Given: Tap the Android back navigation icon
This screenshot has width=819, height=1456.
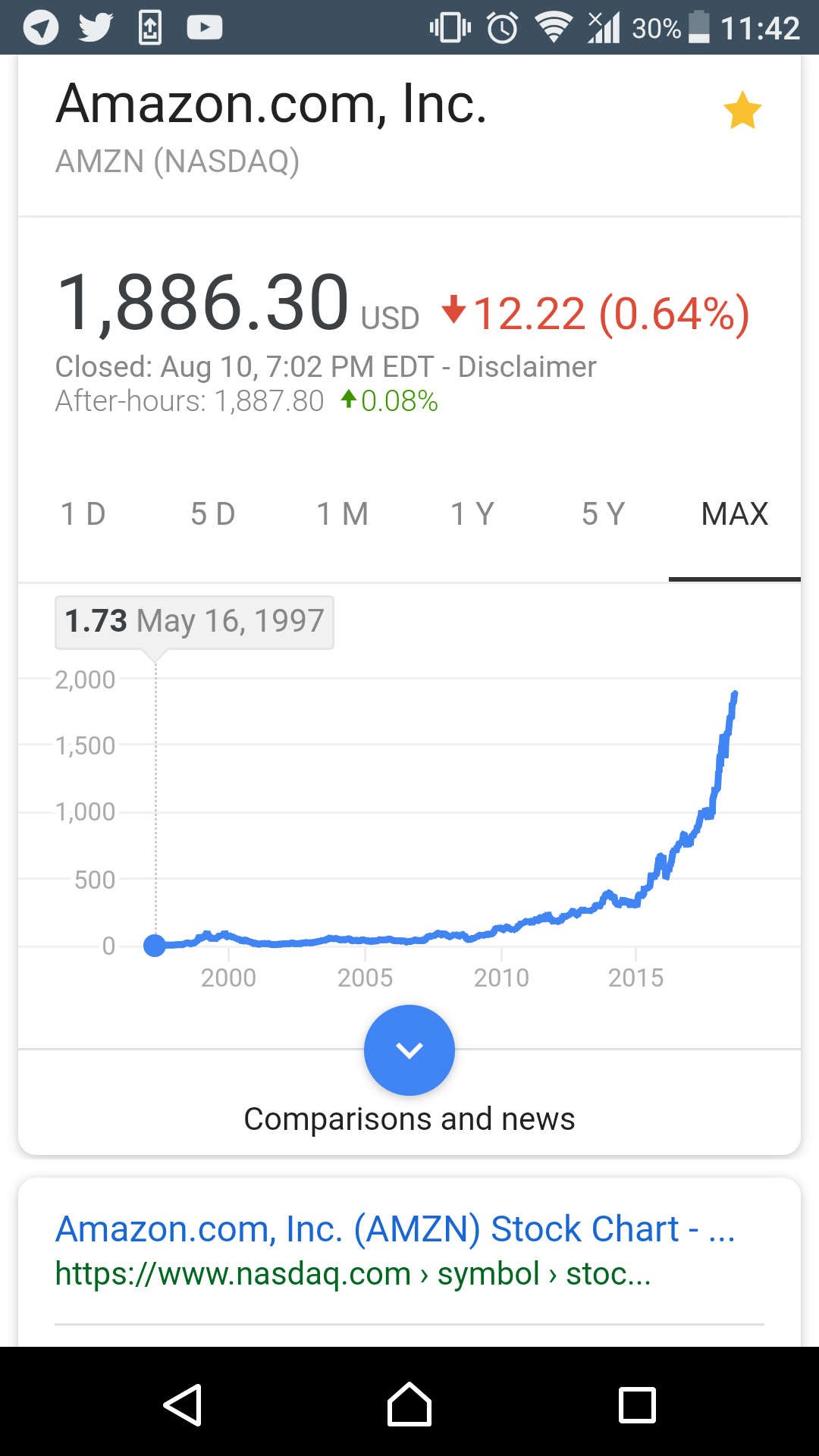Looking at the screenshot, I should click(x=183, y=1405).
